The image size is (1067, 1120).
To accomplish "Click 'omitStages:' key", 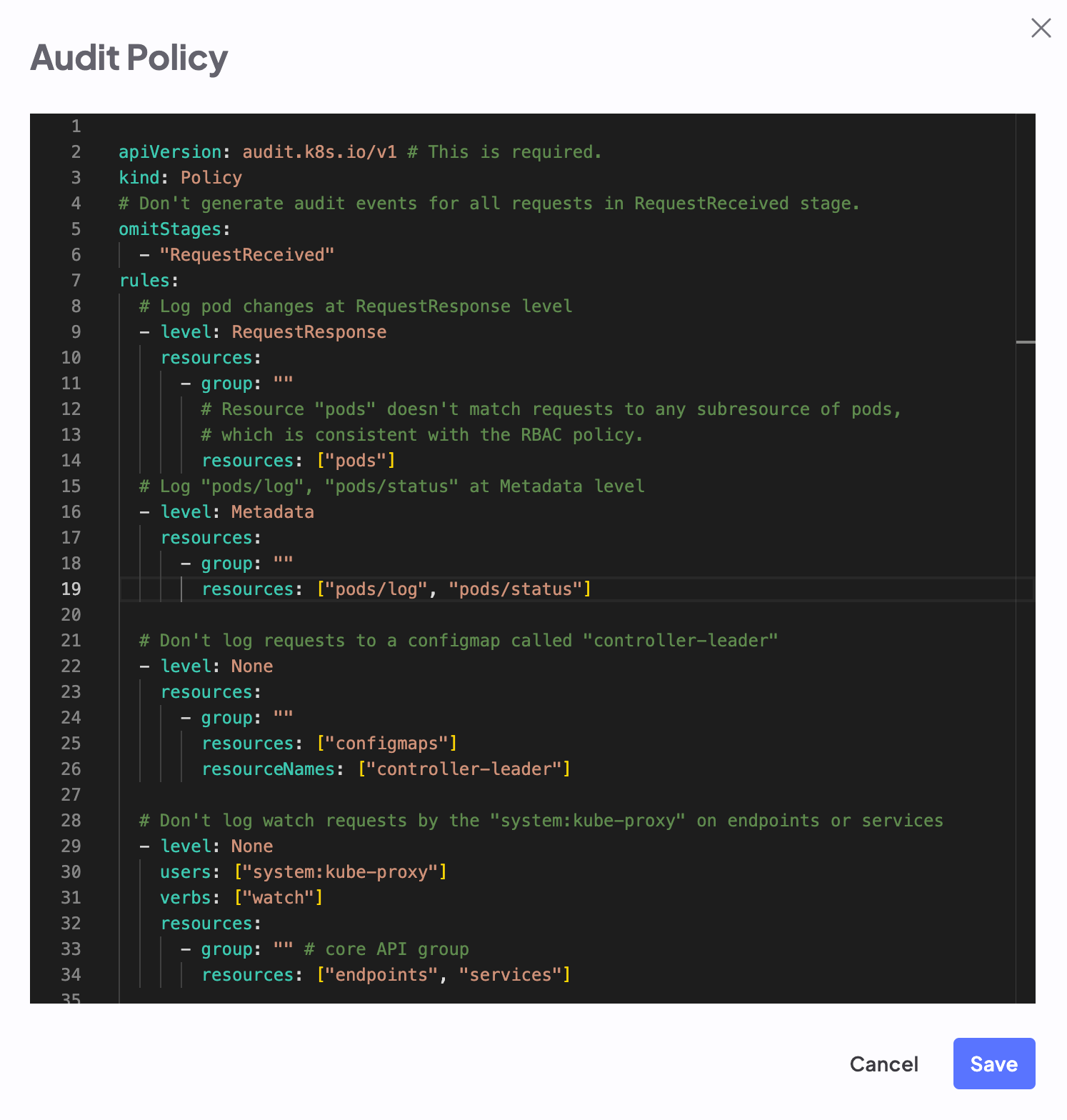I will (x=174, y=229).
